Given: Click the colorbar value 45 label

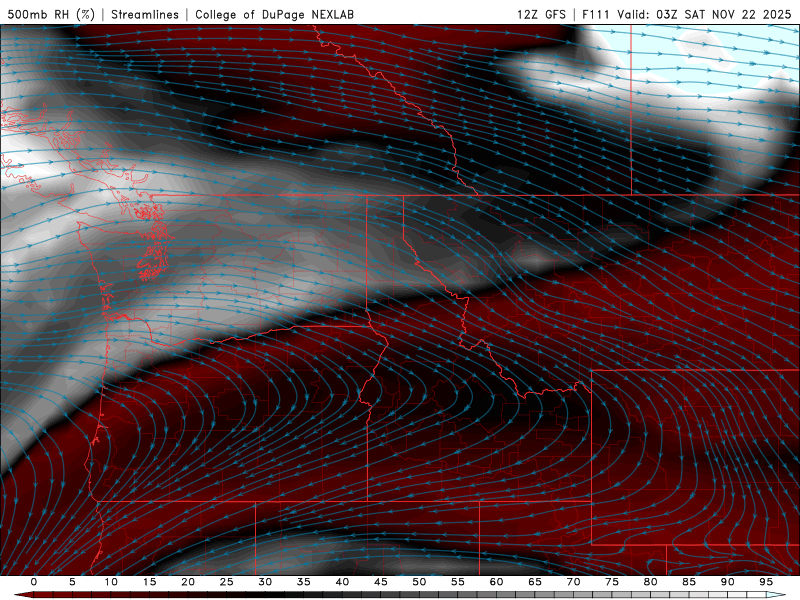Looking at the screenshot, I should click(381, 582).
